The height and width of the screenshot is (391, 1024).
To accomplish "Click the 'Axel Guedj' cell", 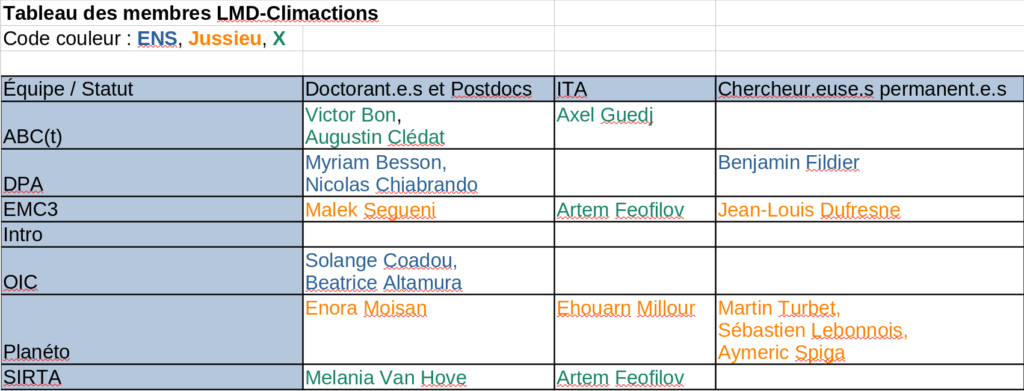I will click(635, 125).
